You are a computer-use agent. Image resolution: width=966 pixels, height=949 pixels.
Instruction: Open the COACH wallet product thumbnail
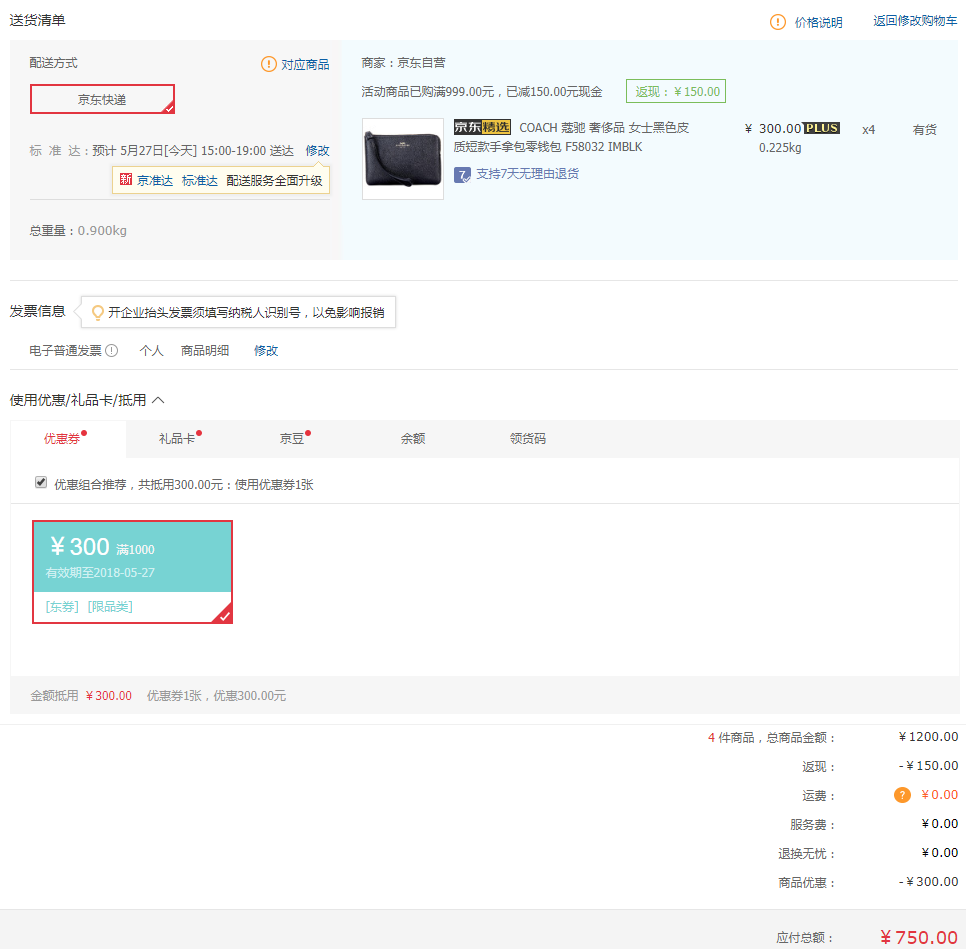(403, 159)
